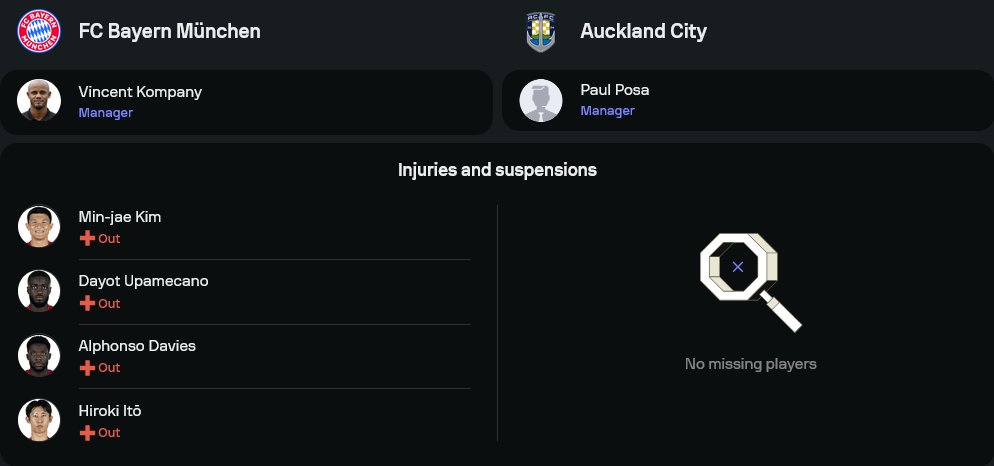994x466 pixels.
Task: Select the Paul Posa manager name
Action: click(x=614, y=90)
